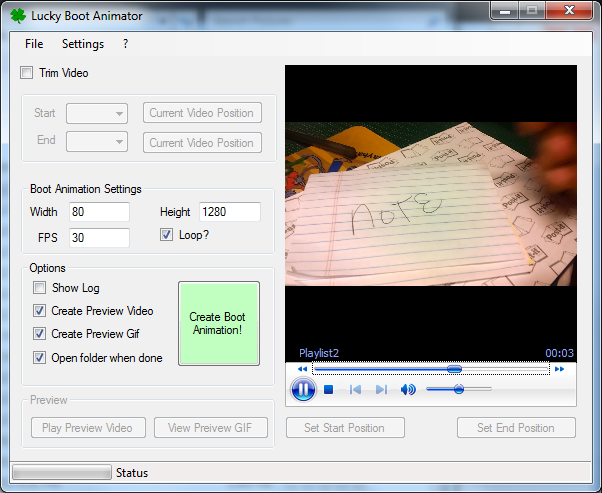602x493 pixels.
Task: Click the Status text in status bar
Action: [x=132, y=473]
